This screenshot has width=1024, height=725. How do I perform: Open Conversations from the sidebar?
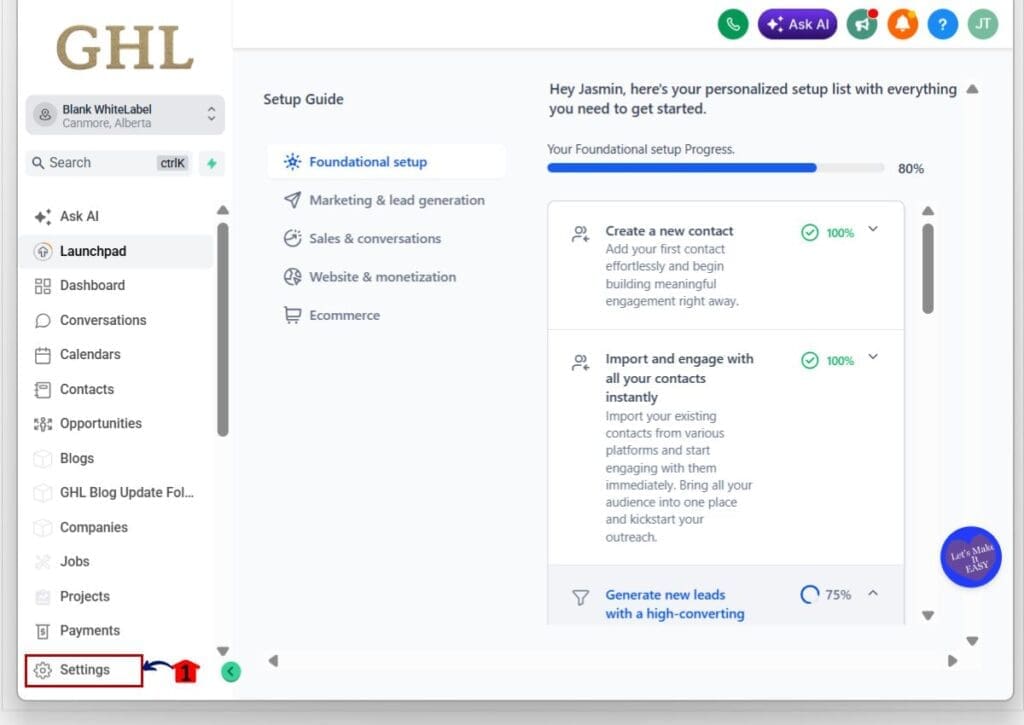116,320
